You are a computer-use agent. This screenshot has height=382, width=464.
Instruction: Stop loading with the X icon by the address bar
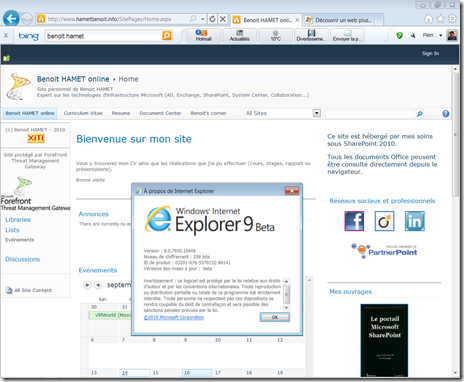pos(223,19)
